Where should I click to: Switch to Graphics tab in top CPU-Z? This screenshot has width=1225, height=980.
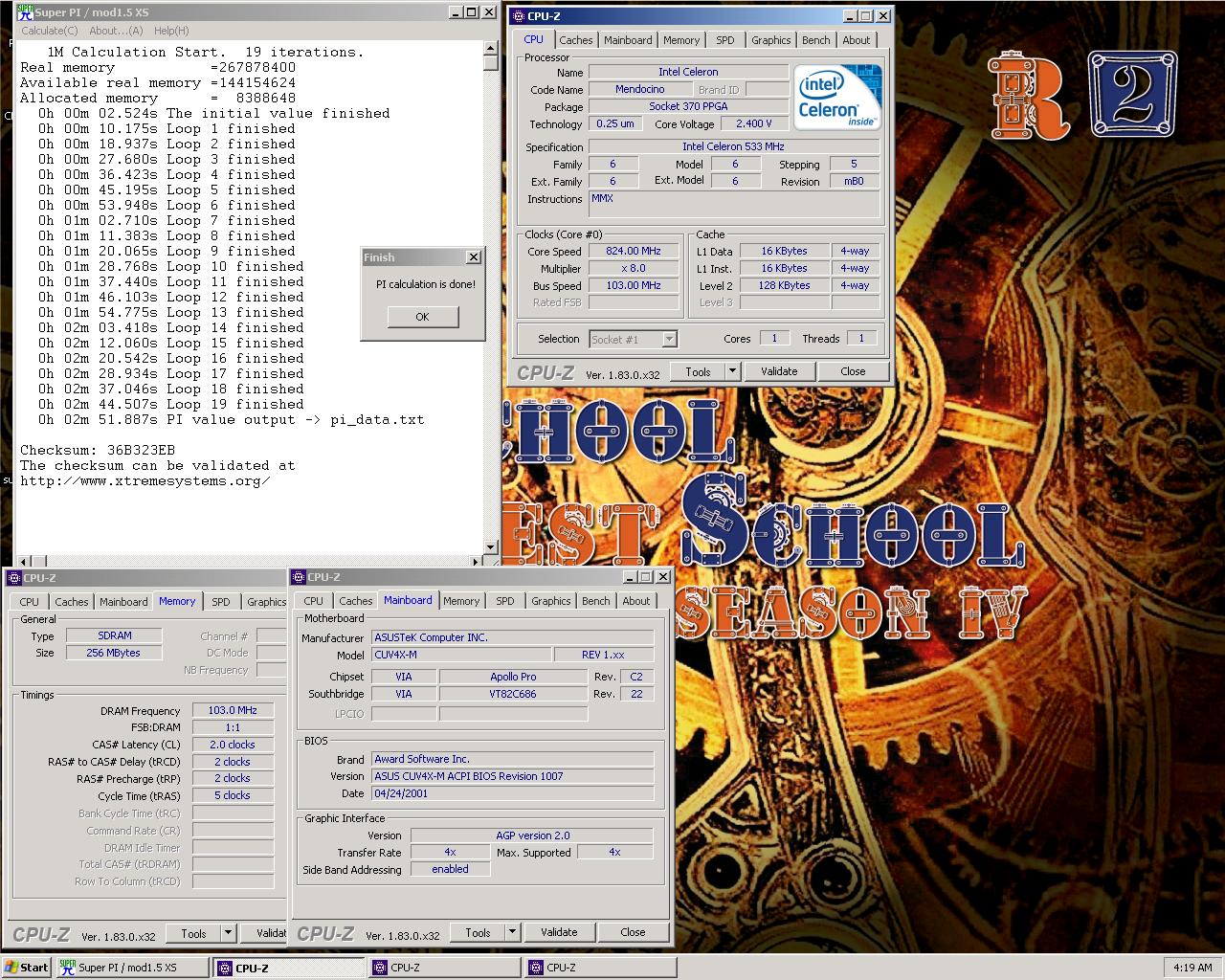770,40
